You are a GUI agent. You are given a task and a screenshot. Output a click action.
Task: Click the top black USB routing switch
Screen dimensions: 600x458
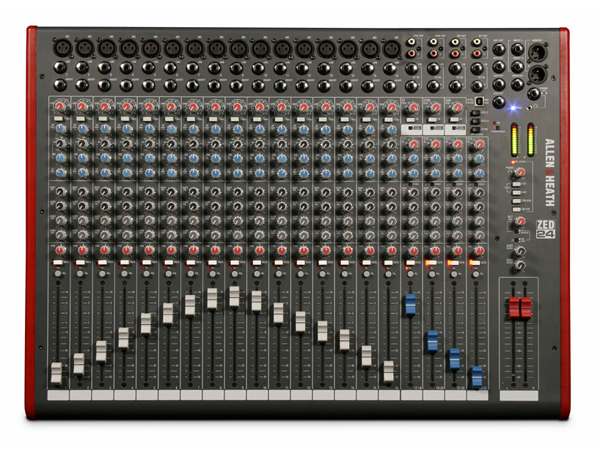pyautogui.click(x=474, y=114)
